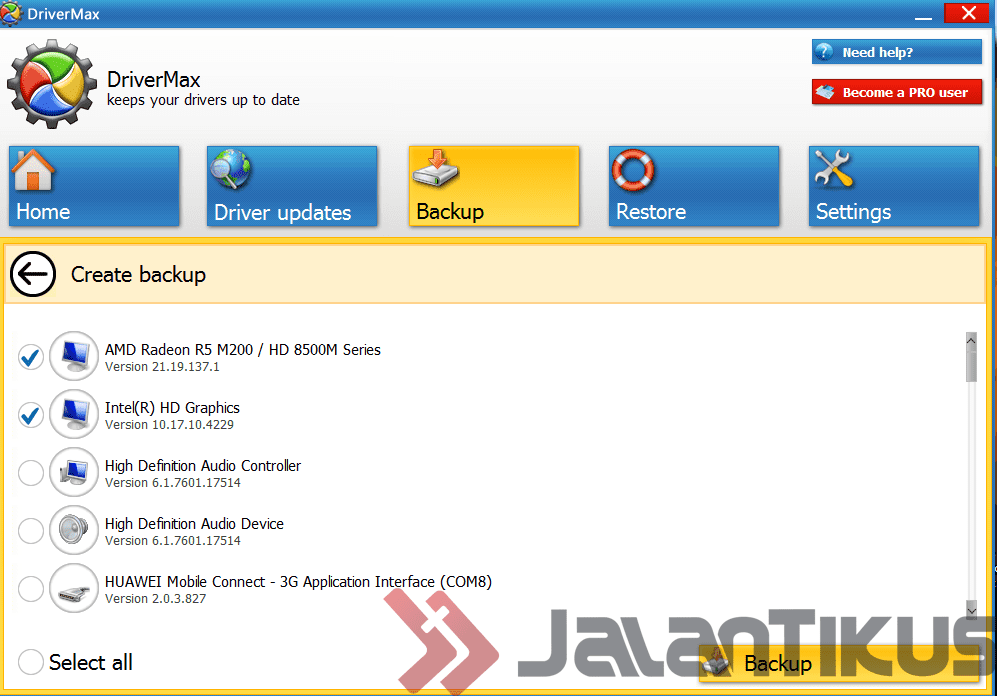Click 'HUAWEI Mobile Connect - 3G Application Interface (COM8)' text
Screen dimensions: 997x696
click(298, 582)
